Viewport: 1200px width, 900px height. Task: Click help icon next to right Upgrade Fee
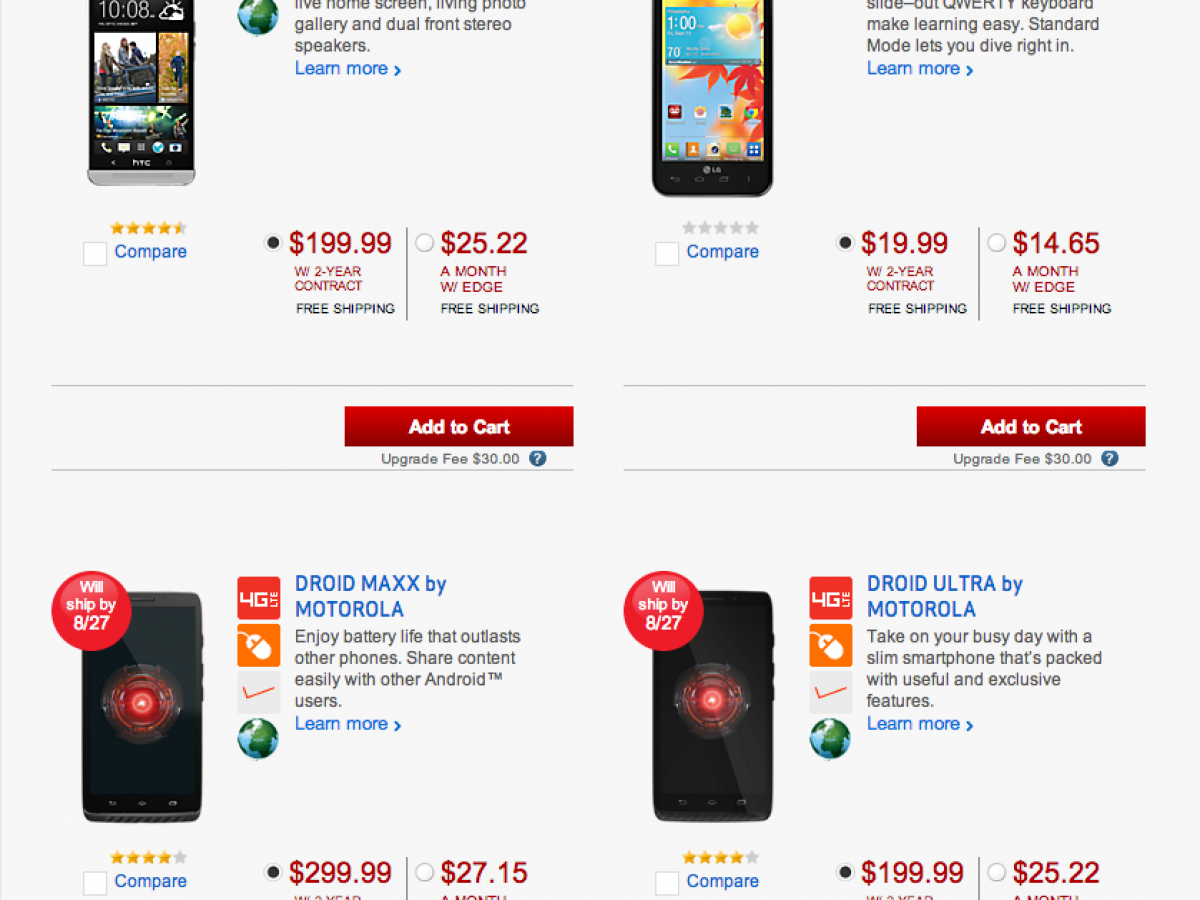click(1110, 459)
